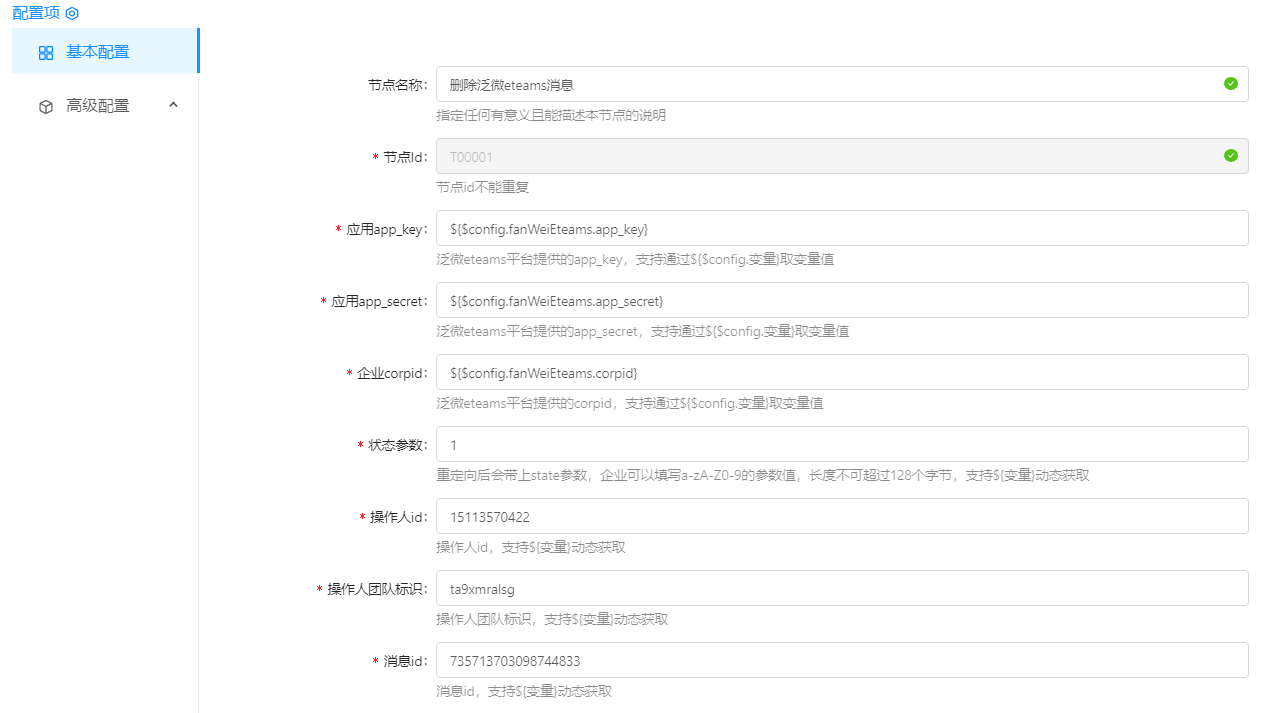Viewport: 1264px width, 713px height.
Task: Click the 操作人id input field
Action: (841, 517)
